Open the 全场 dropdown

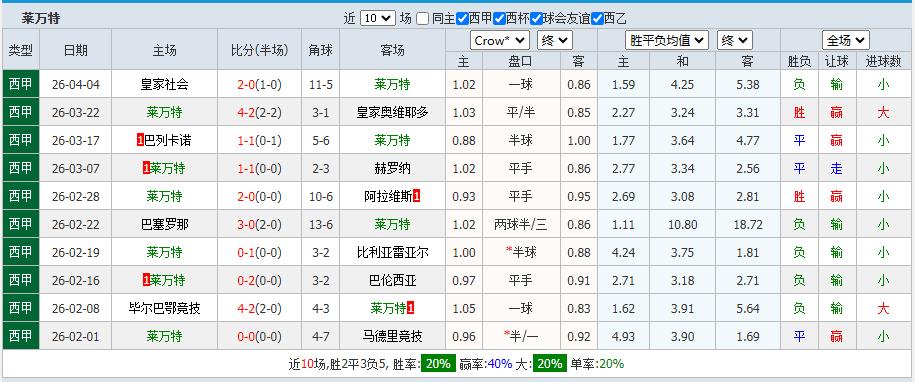846,40
